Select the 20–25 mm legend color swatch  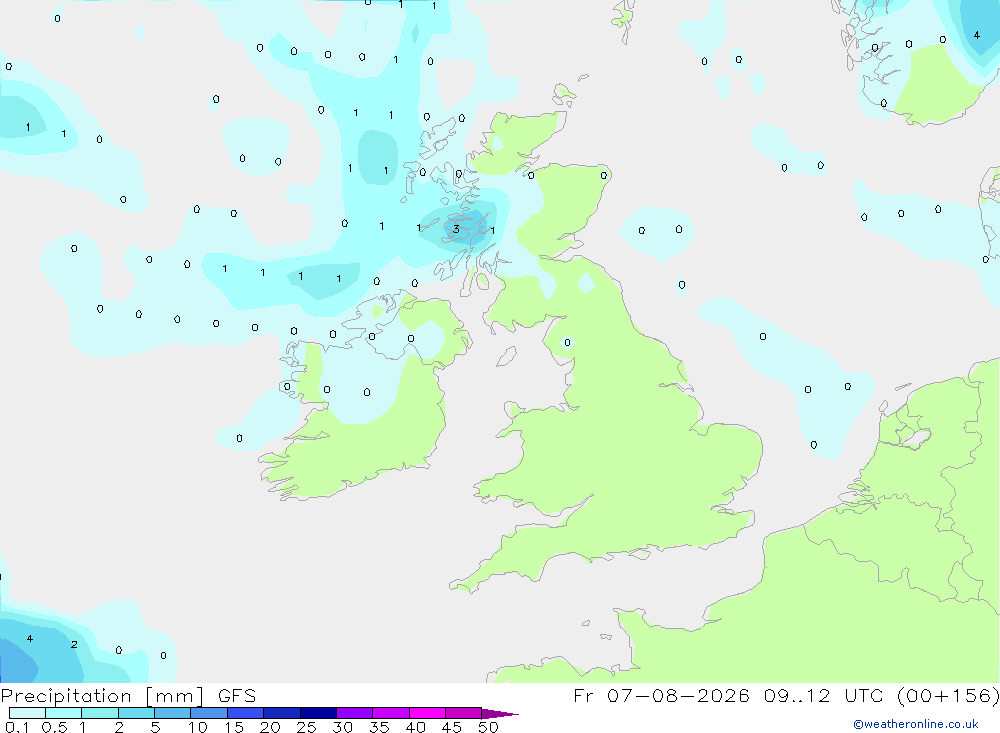coord(281,713)
